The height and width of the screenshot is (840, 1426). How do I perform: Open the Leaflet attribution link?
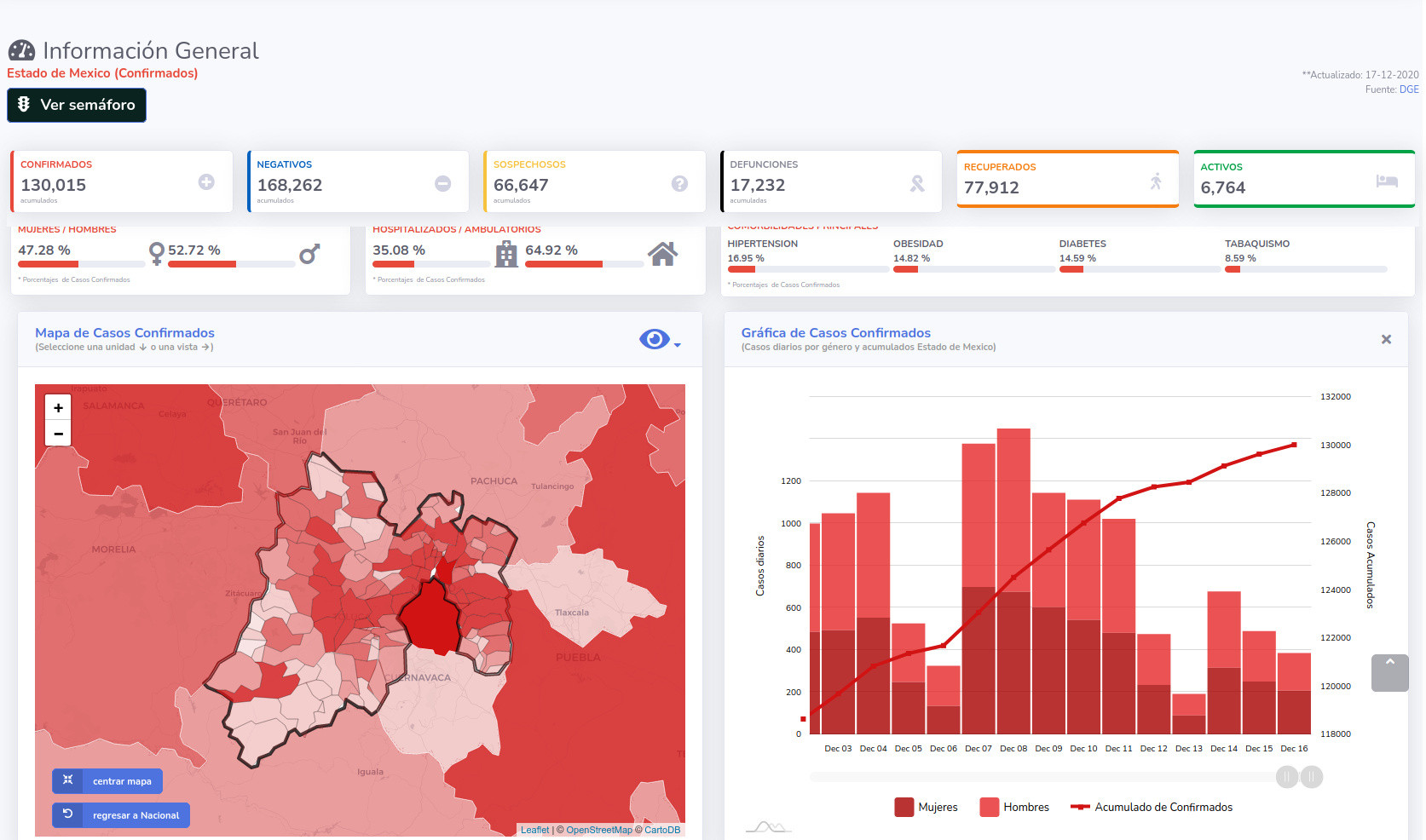(534, 830)
